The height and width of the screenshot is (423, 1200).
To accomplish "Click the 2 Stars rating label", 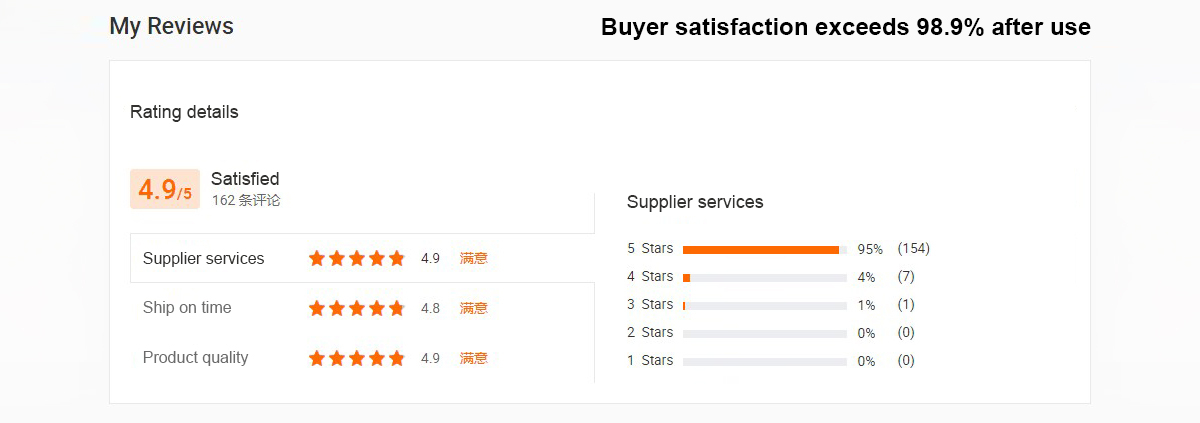I will 650,332.
